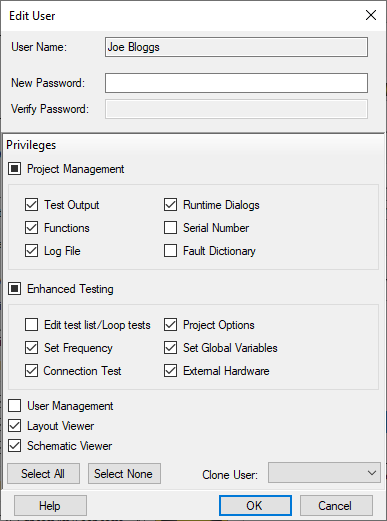Image resolution: width=387 pixels, height=521 pixels.
Task: Toggle the Enhanced Testing group checkbox
Action: pos(15,289)
